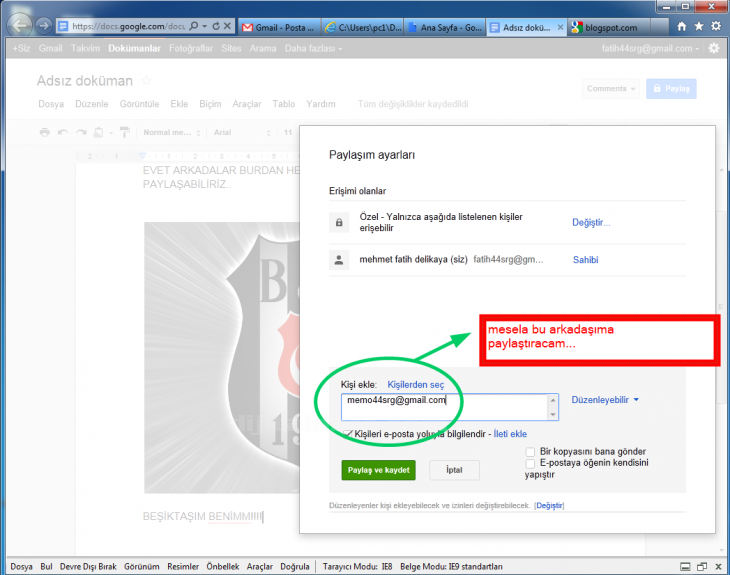Click the print icon in Docs toolbar
Viewport: 730px width, 575px height.
[44, 132]
